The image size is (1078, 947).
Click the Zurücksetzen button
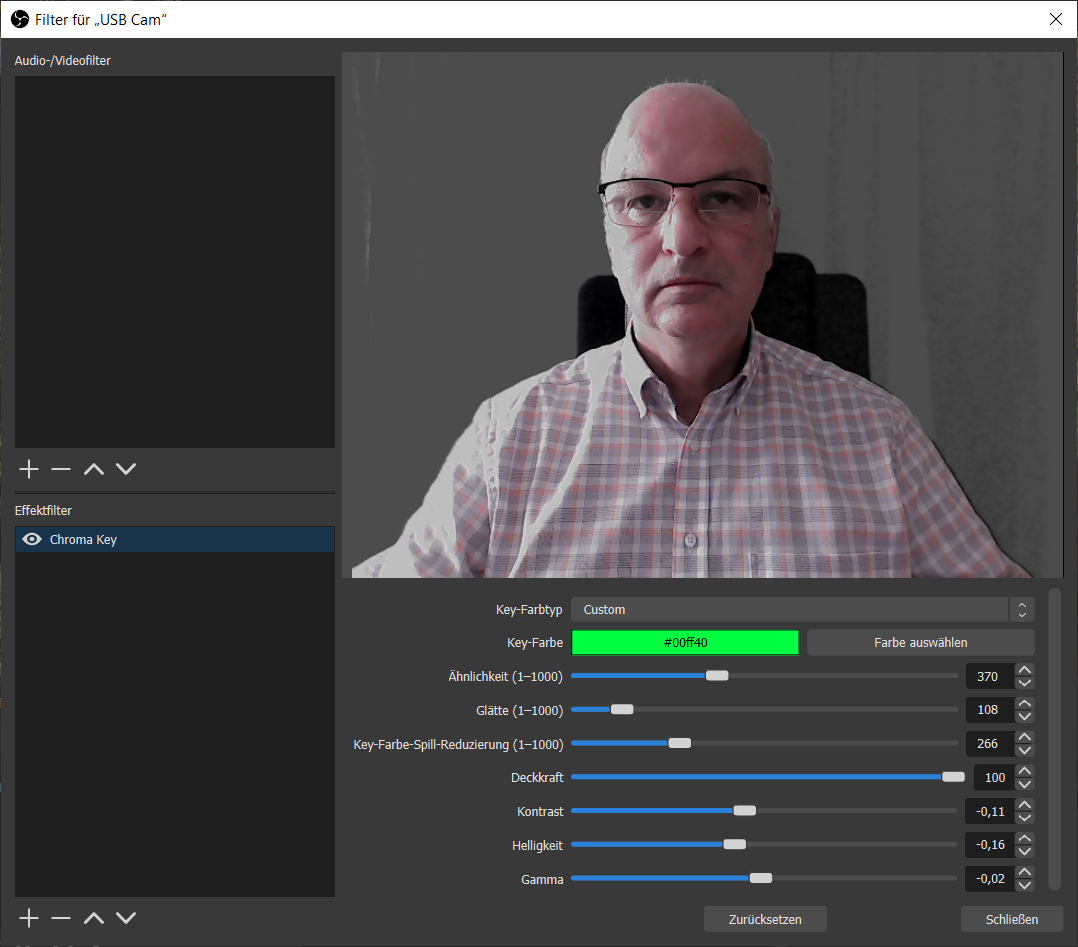coord(765,919)
